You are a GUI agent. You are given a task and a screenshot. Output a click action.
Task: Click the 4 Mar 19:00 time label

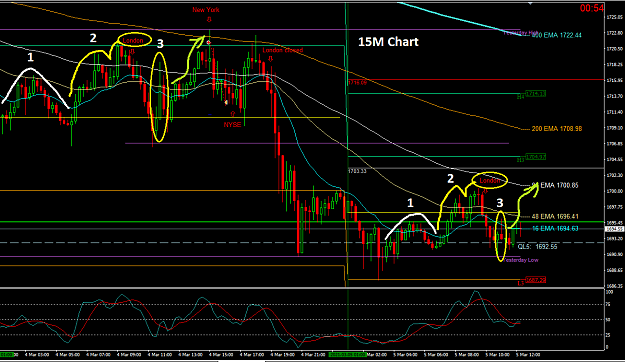(x=283, y=354)
